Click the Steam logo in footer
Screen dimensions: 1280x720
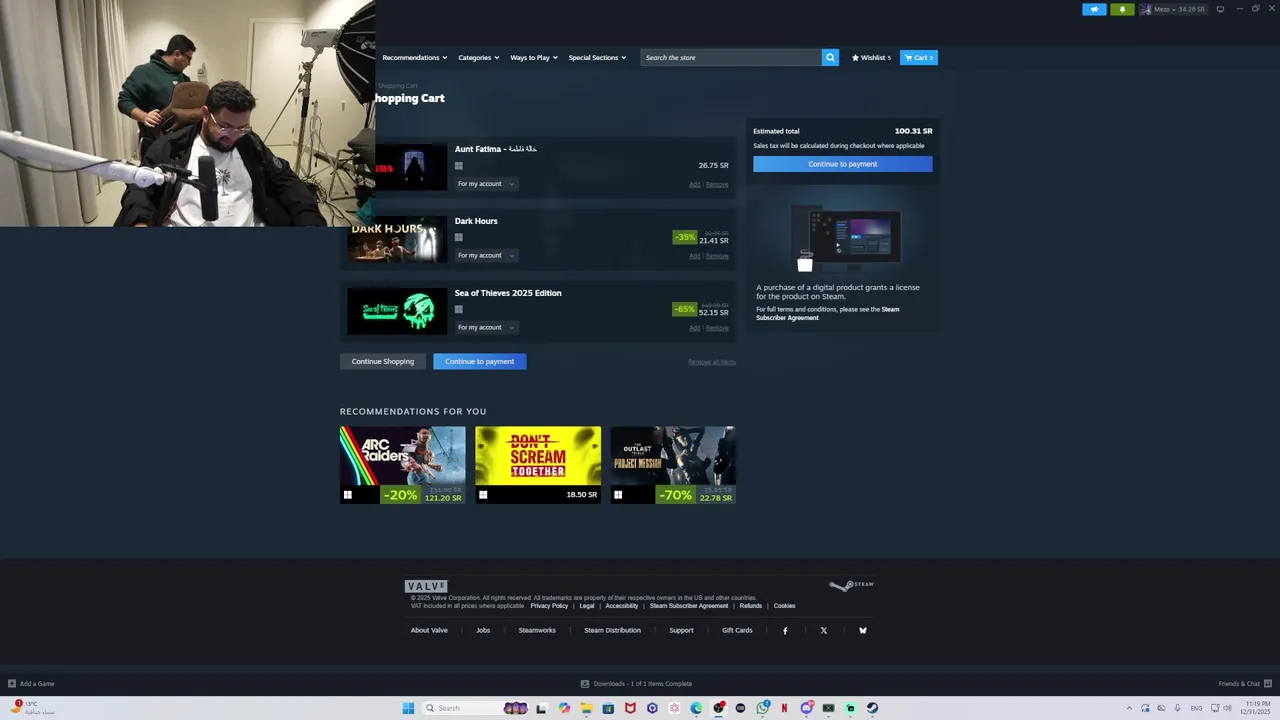852,585
